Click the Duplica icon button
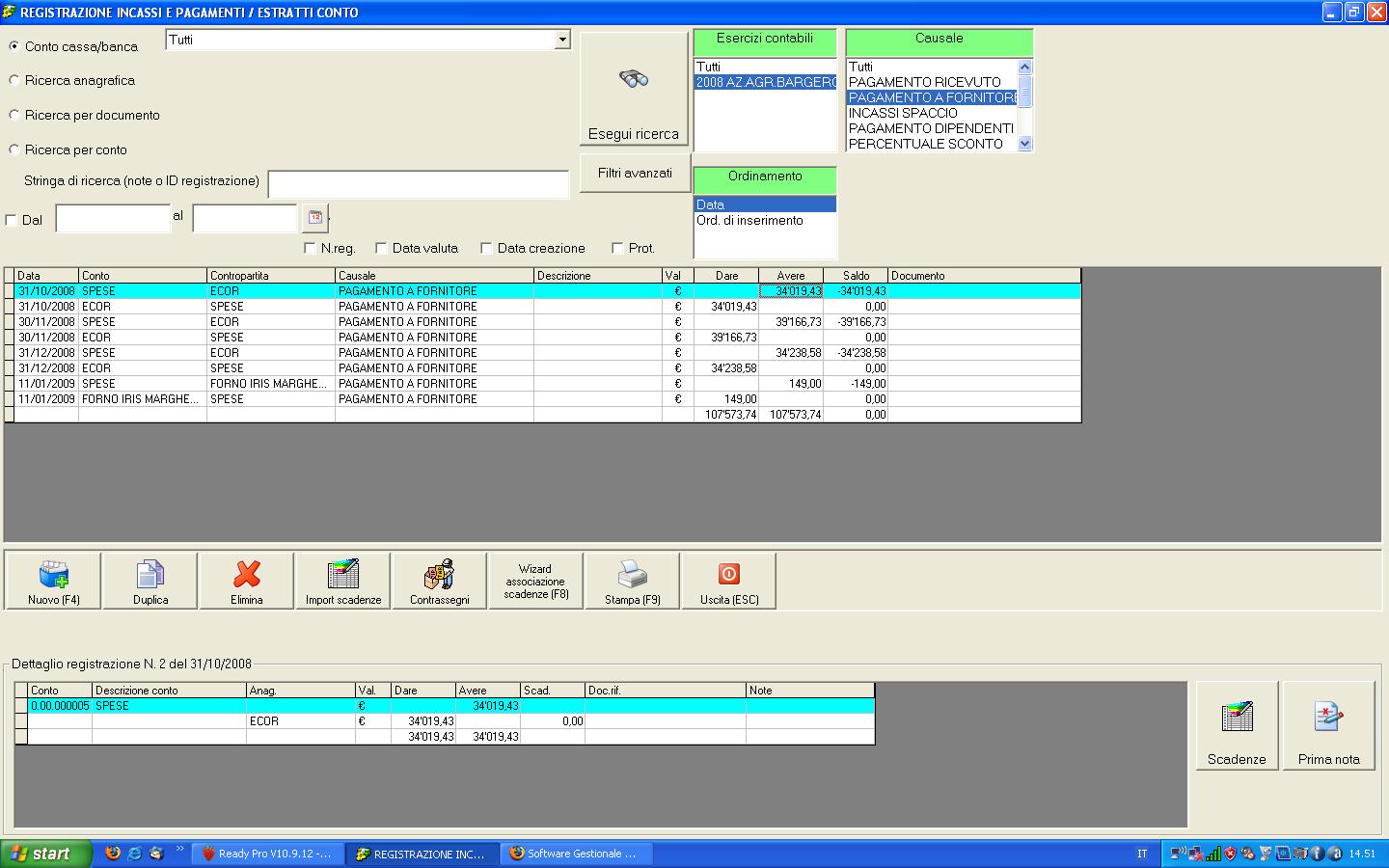This screenshot has height=868, width=1389. pos(150,581)
